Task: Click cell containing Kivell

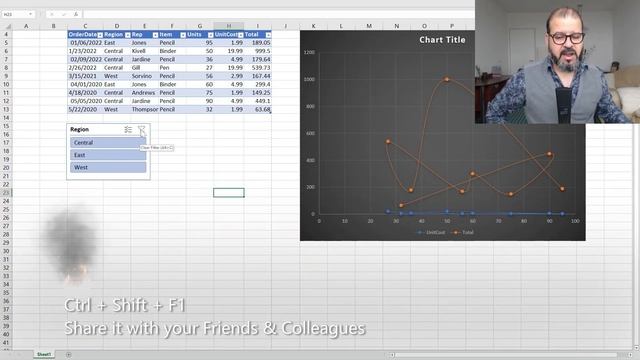Action: coord(144,51)
